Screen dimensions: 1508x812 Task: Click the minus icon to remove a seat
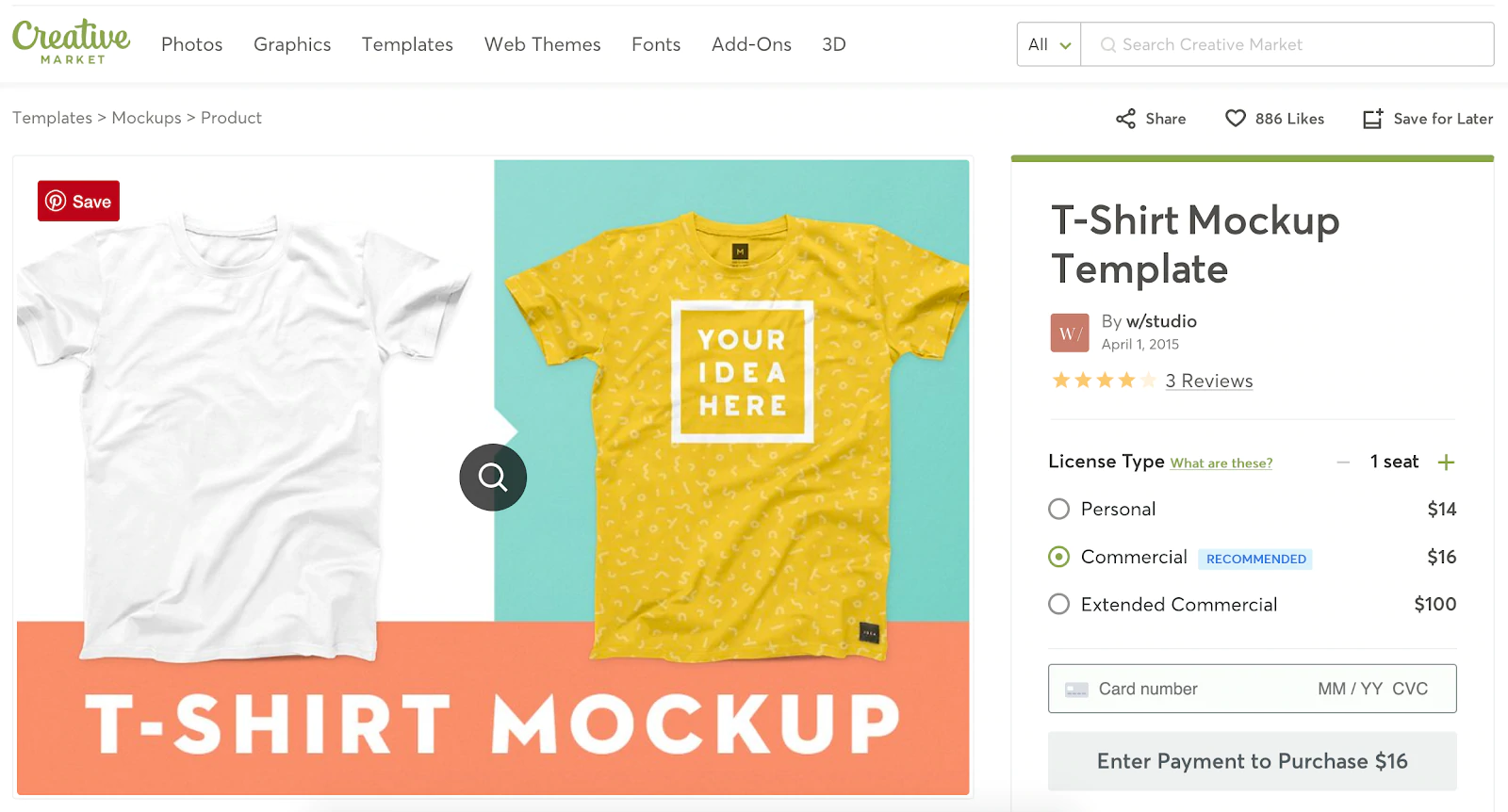(x=1343, y=463)
